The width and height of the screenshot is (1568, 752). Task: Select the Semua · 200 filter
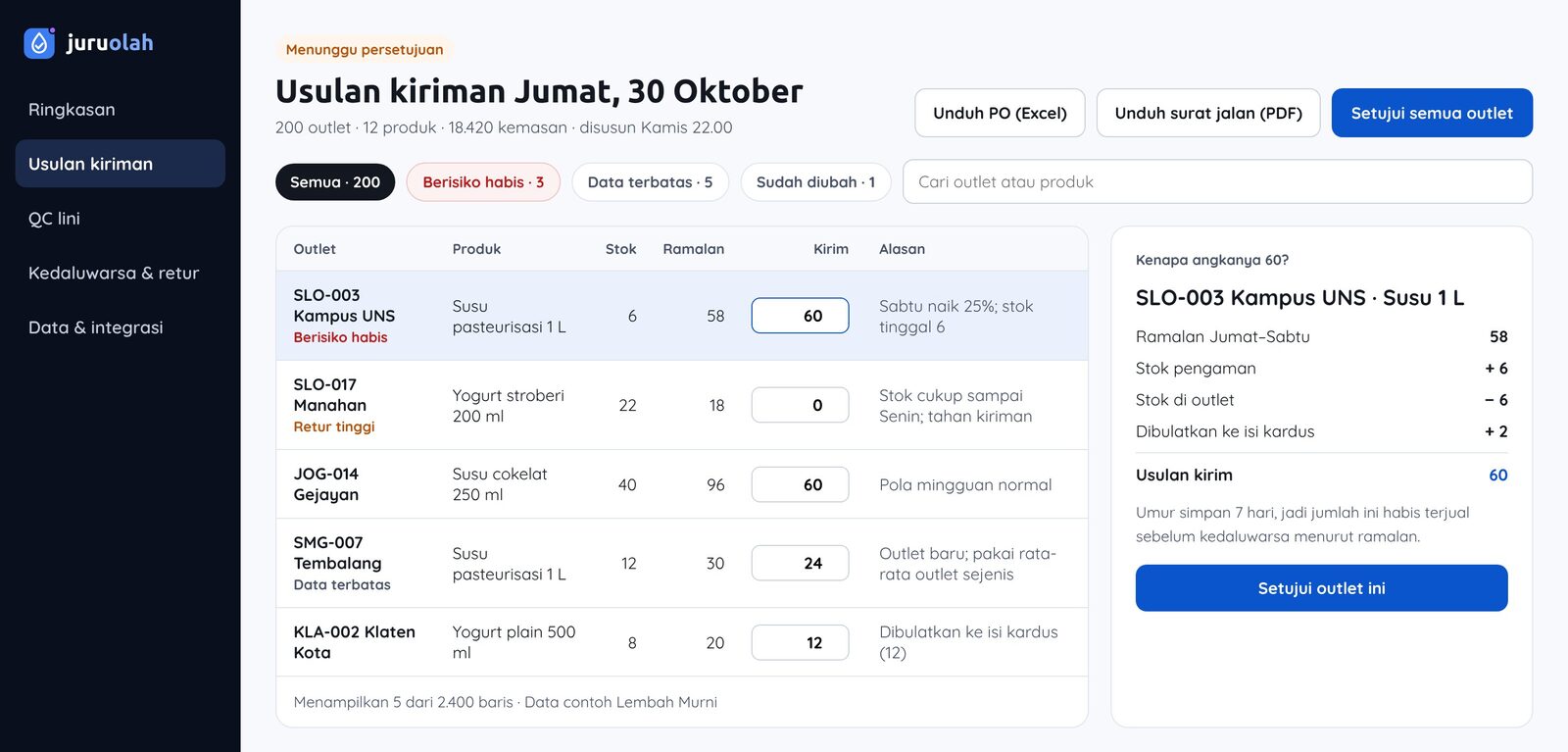pos(335,182)
